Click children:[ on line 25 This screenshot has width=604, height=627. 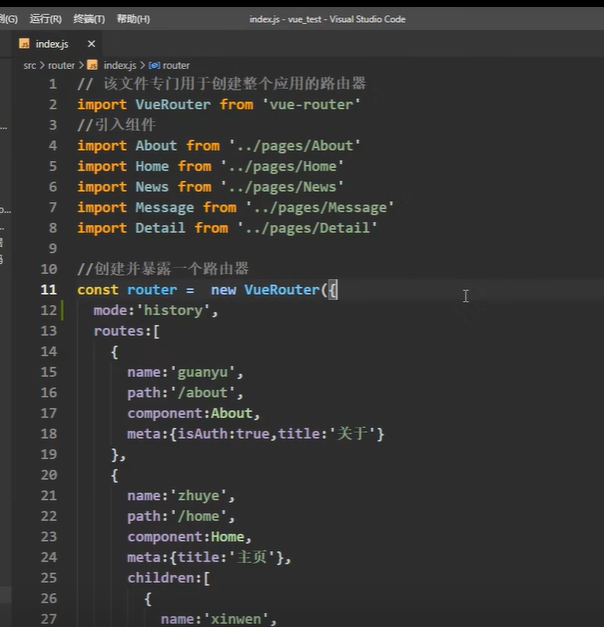click(169, 578)
